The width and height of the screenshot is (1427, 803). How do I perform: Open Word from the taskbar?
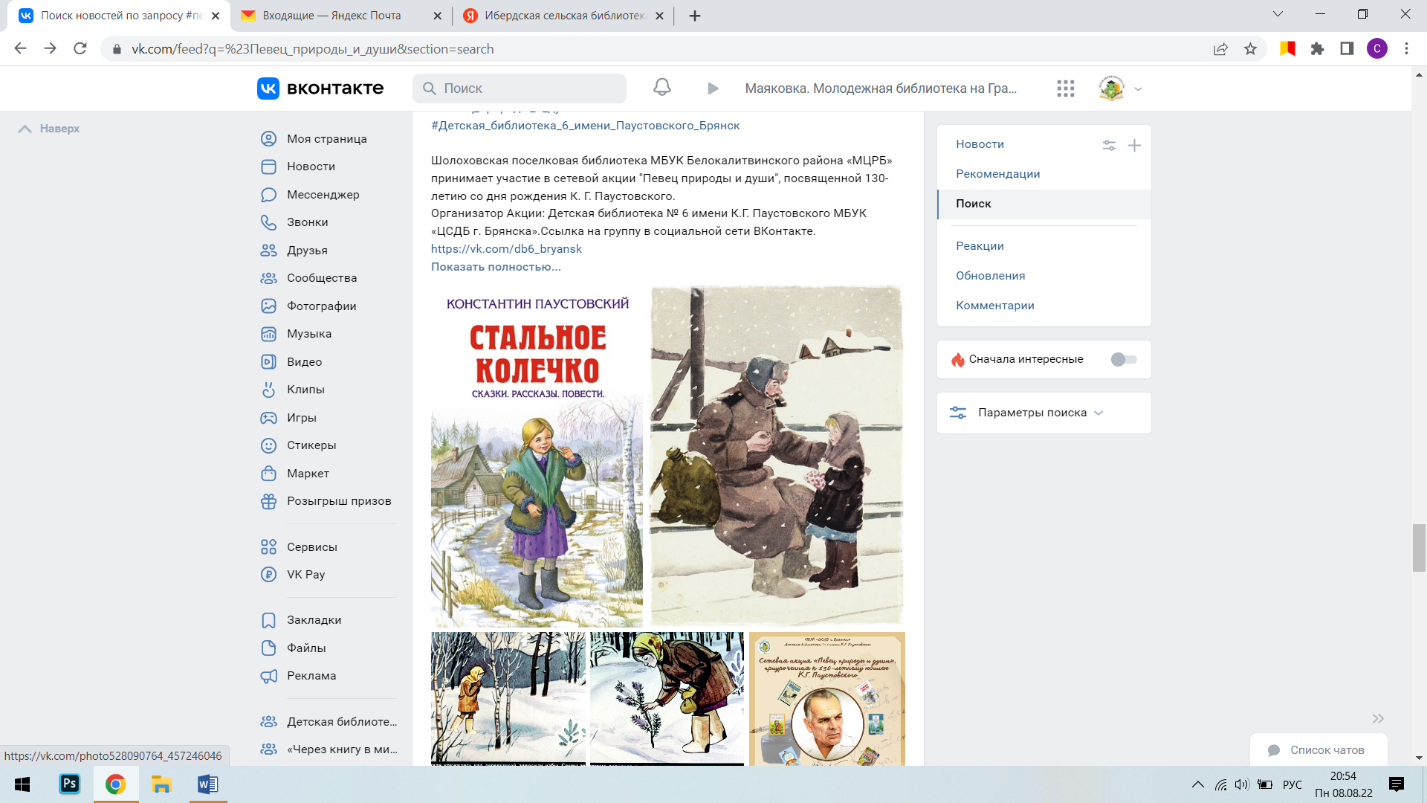[207, 784]
